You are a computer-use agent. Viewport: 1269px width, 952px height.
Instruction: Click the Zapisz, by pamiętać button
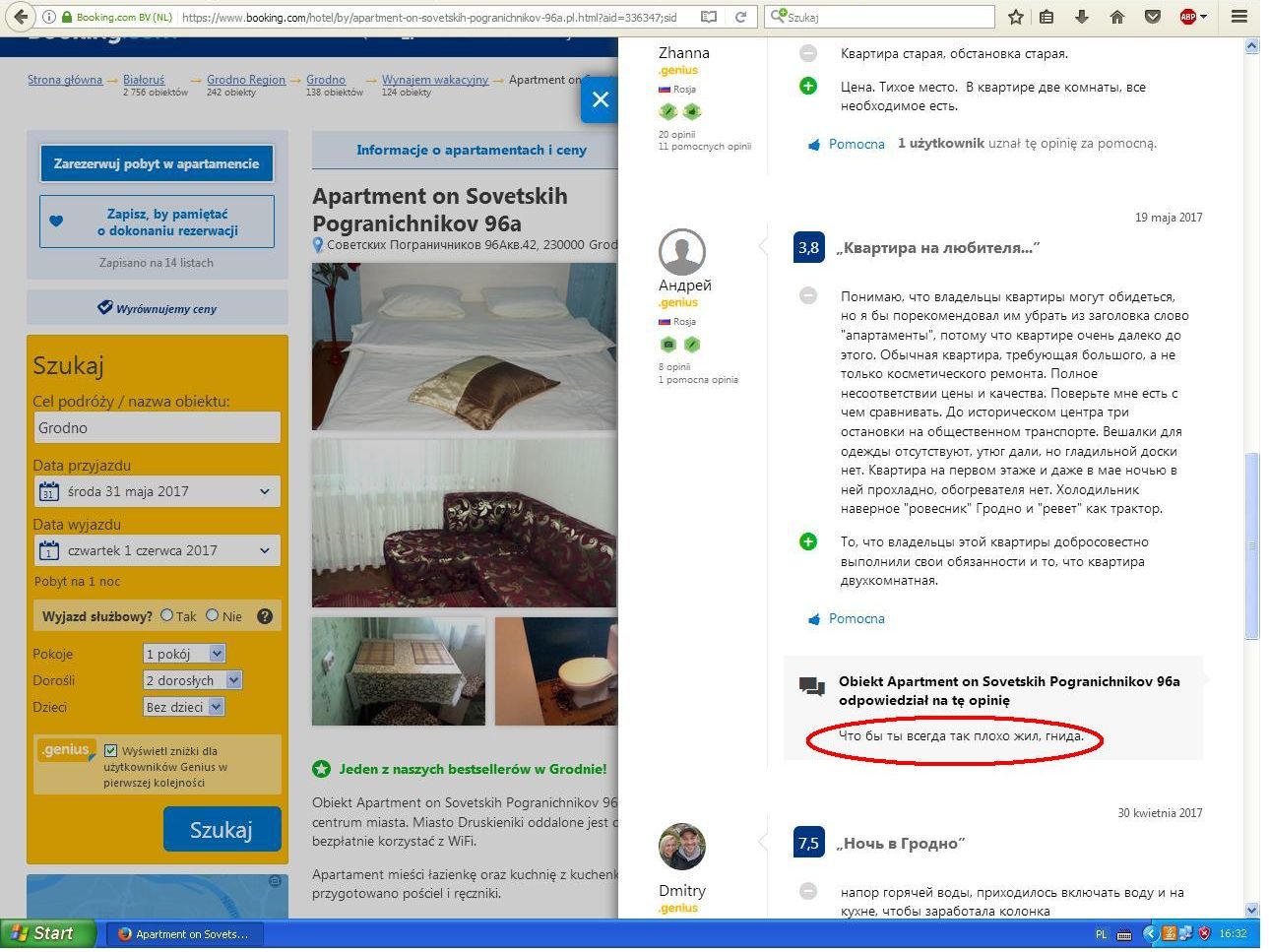click(x=157, y=222)
